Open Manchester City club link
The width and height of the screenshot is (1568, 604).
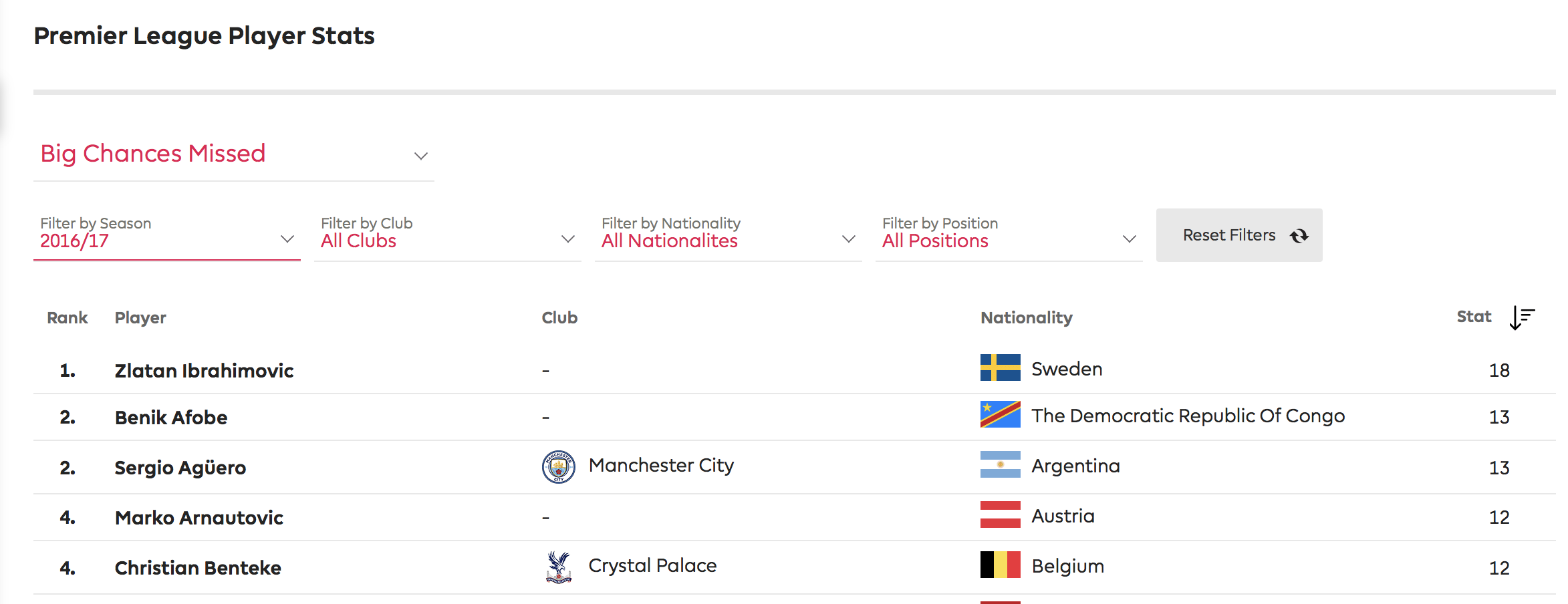point(661,465)
